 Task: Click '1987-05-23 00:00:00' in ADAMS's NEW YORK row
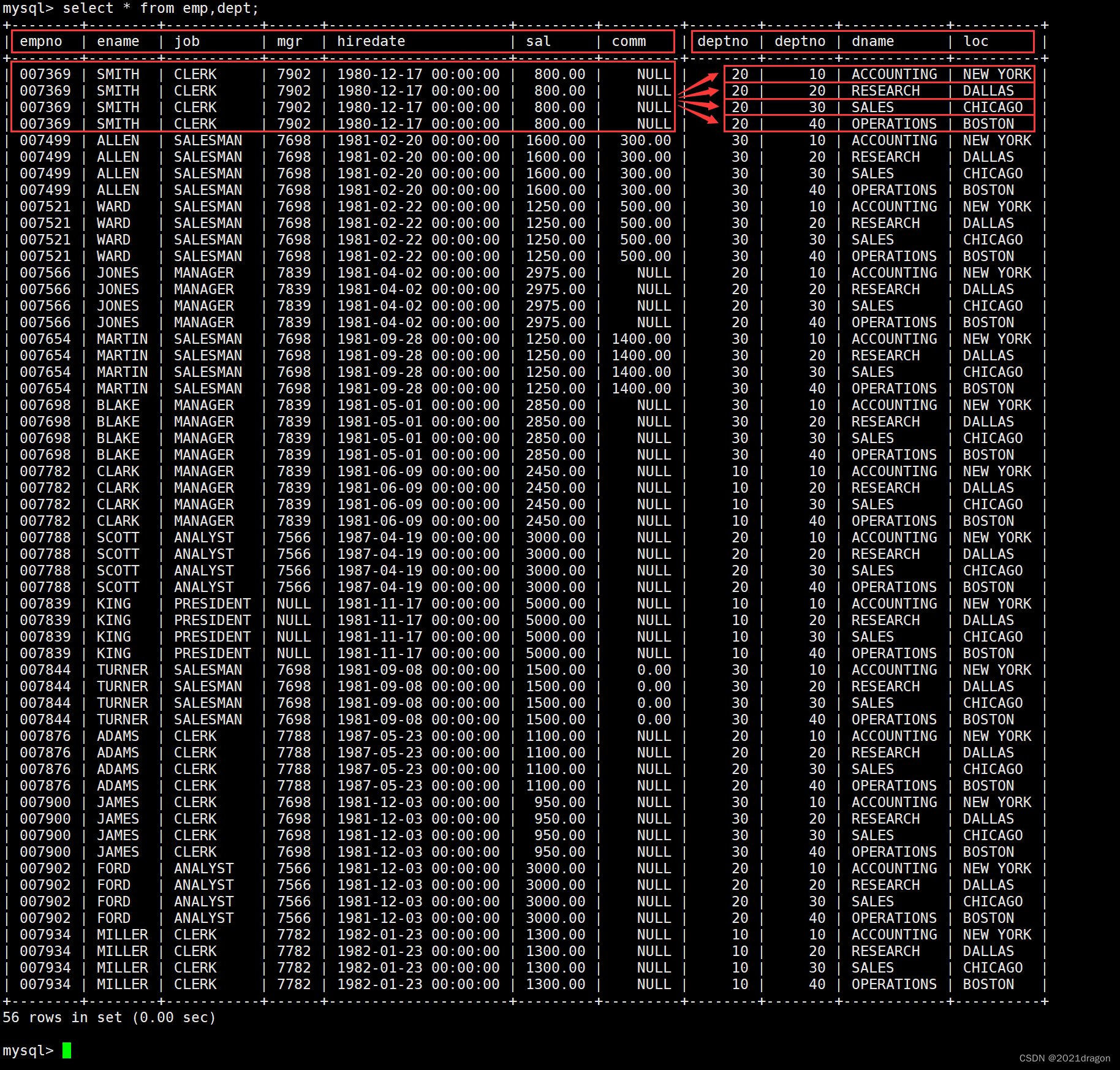[418, 736]
